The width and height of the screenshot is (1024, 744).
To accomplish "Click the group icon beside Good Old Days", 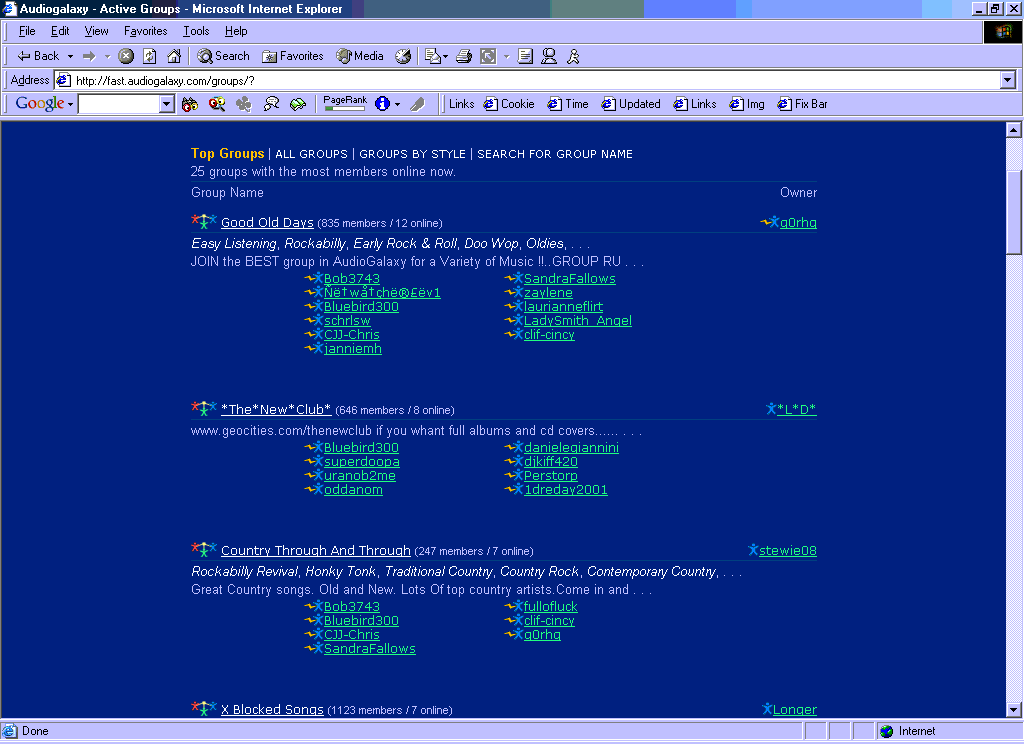I will click(x=204, y=221).
